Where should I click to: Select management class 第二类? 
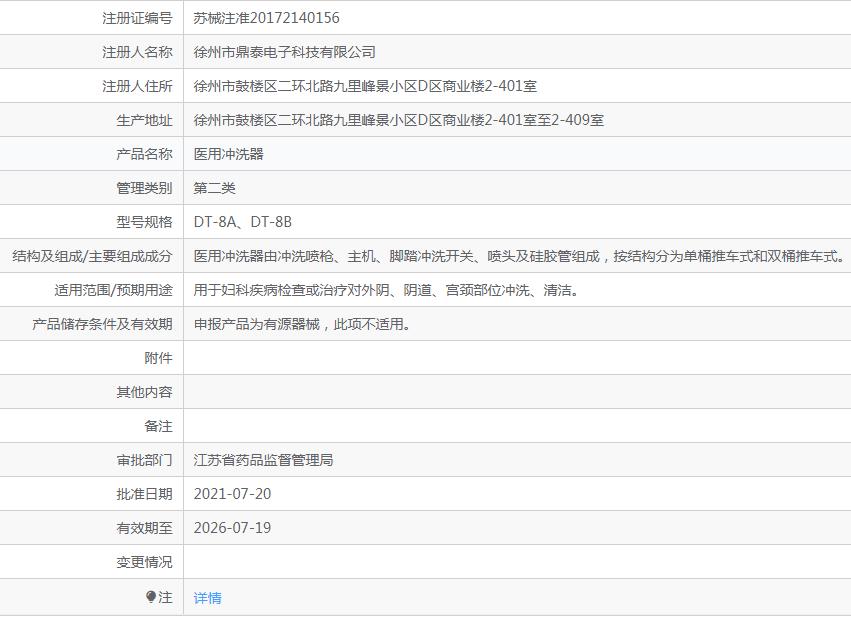(x=214, y=188)
